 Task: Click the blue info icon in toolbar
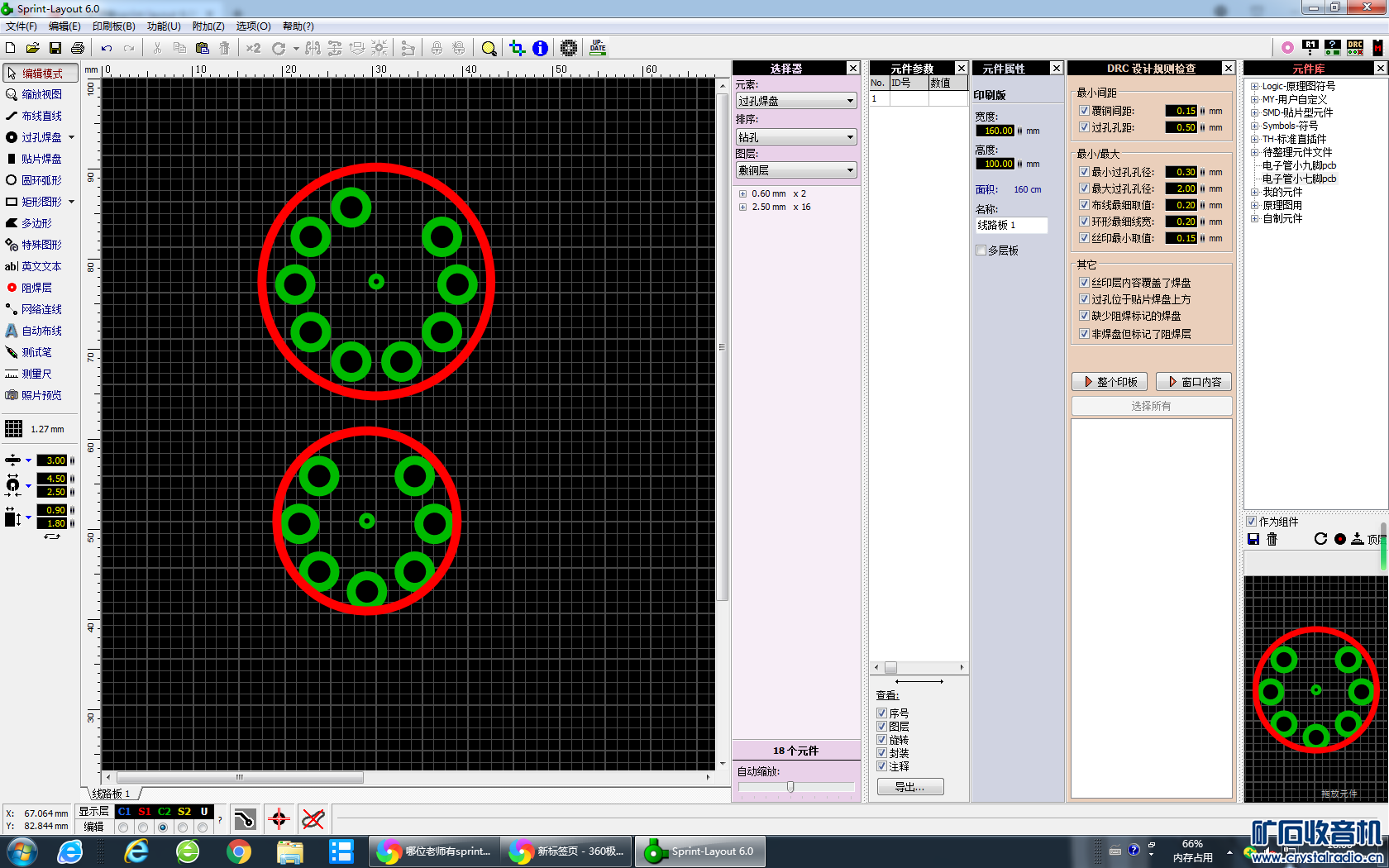point(540,48)
